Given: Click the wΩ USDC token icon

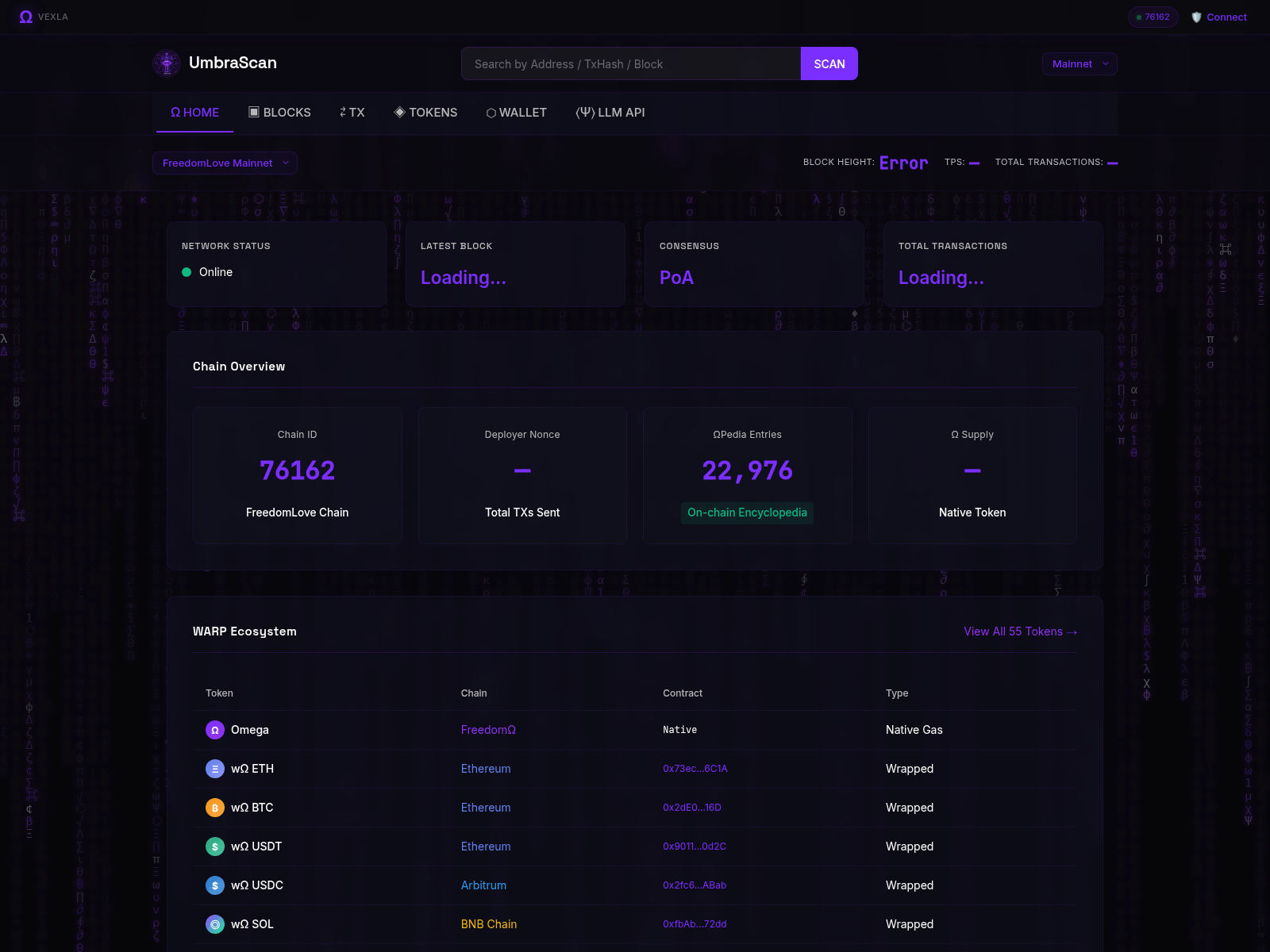Looking at the screenshot, I should click(214, 885).
